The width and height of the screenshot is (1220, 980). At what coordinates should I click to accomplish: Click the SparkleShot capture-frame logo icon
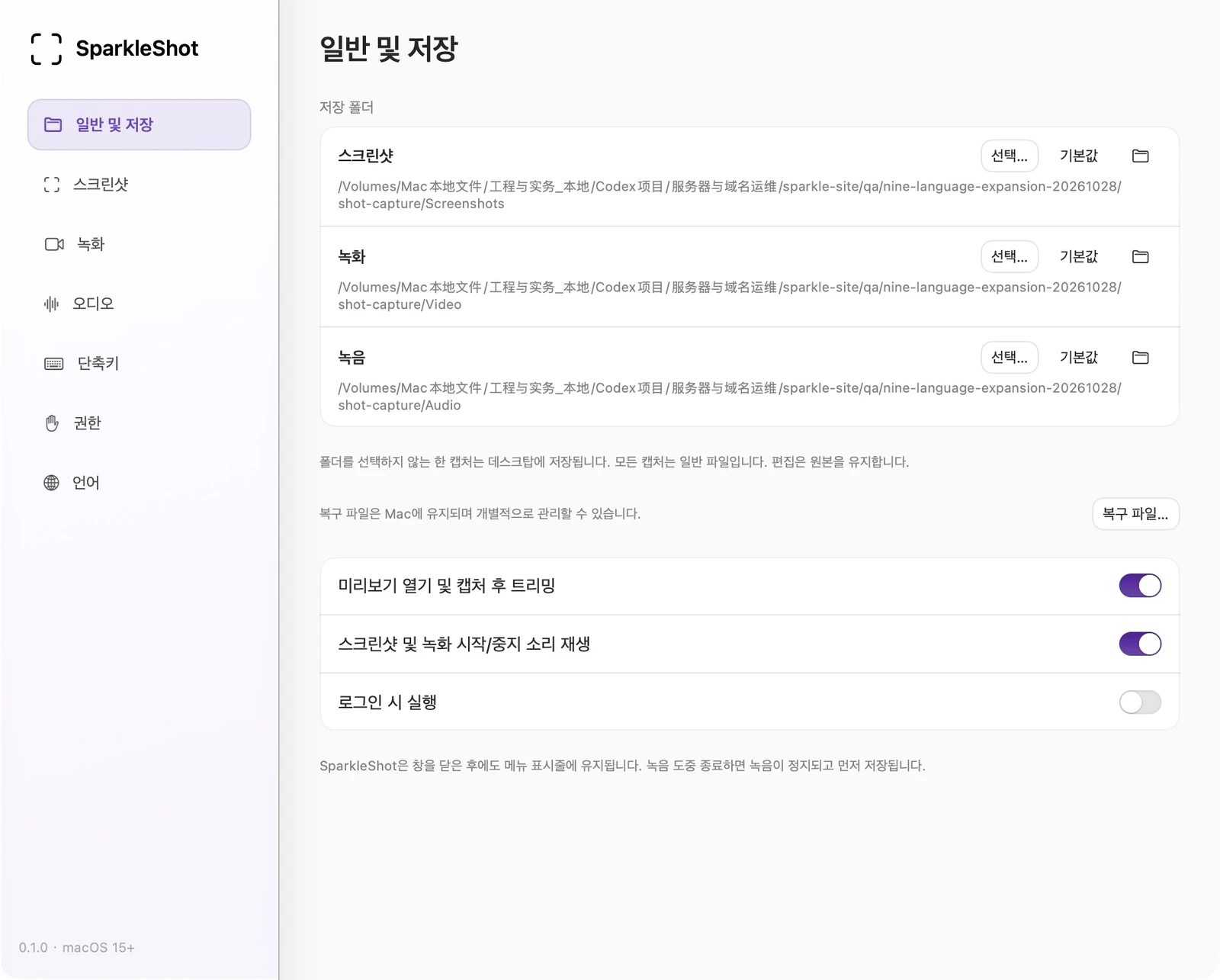pos(46,49)
